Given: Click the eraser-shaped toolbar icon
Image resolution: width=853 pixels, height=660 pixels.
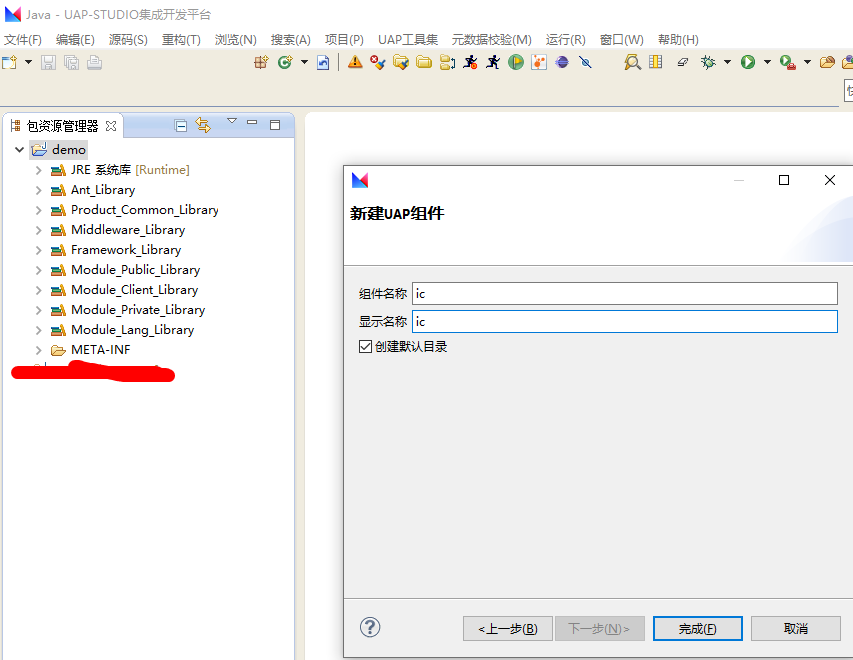Looking at the screenshot, I should pos(683,62).
